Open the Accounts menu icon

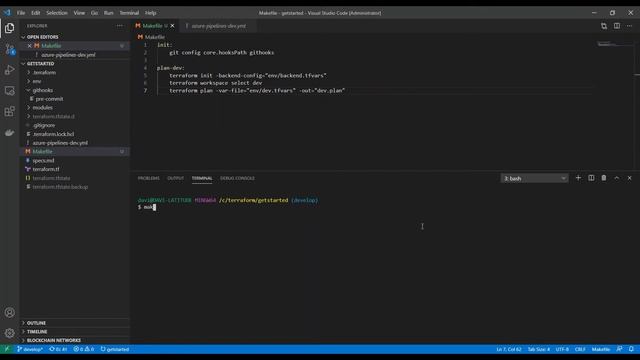9,313
